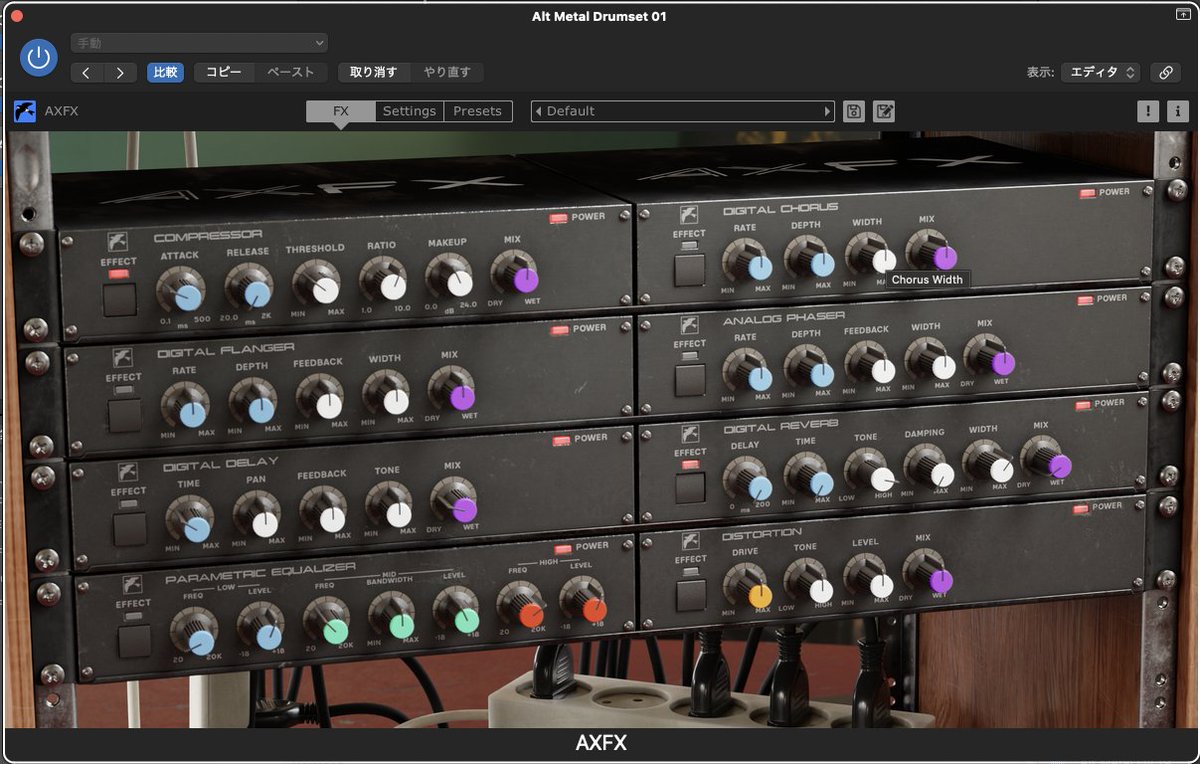Toggle the Compressor effect button
Screen dimensions: 1200x764
[x=120, y=299]
